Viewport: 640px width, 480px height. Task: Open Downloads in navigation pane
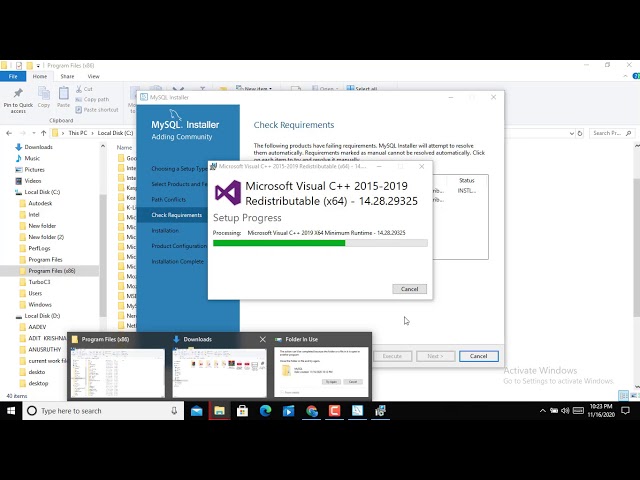point(38,147)
